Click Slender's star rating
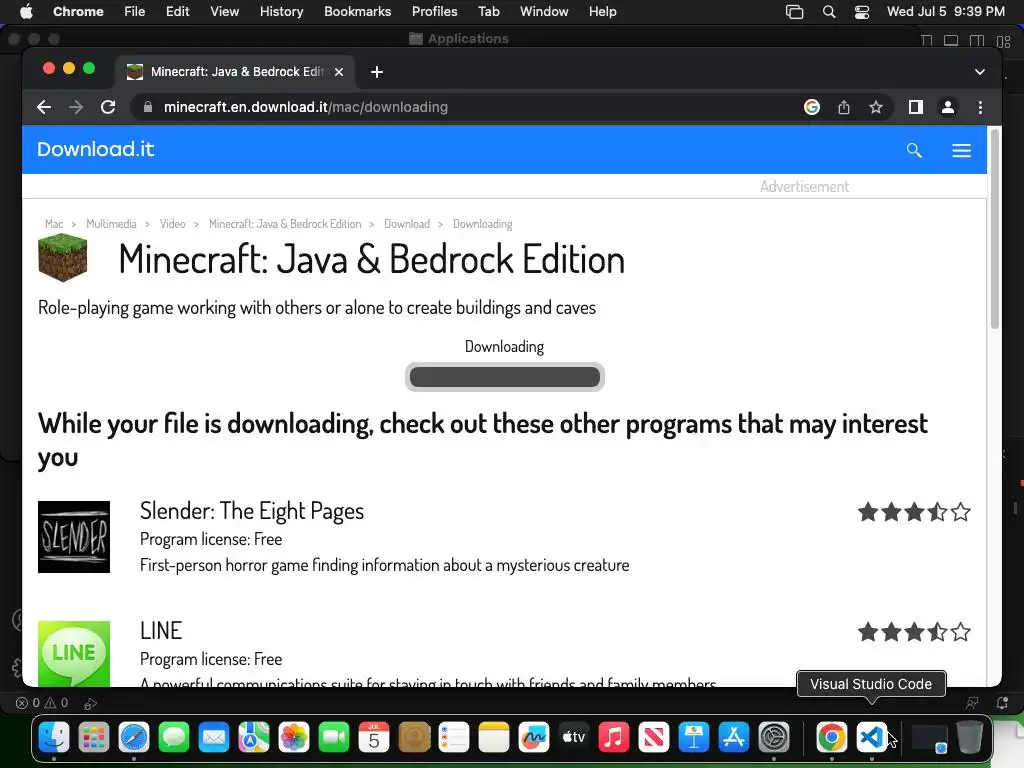1024x768 pixels. [914, 512]
